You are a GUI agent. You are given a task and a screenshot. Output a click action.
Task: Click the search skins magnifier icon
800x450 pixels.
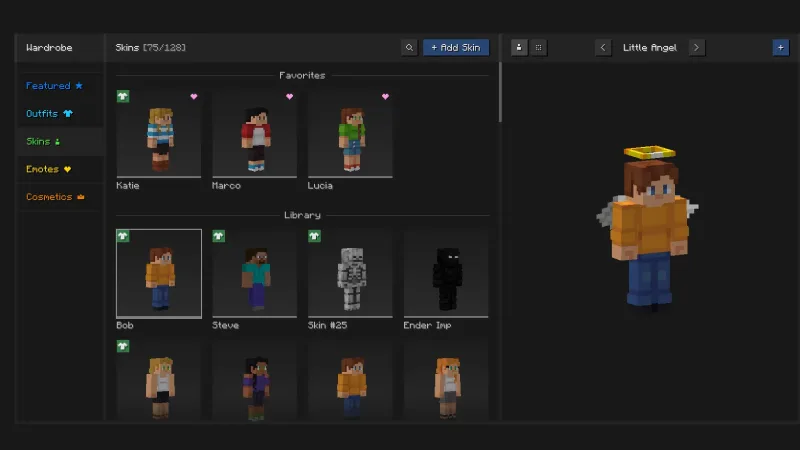pos(409,47)
